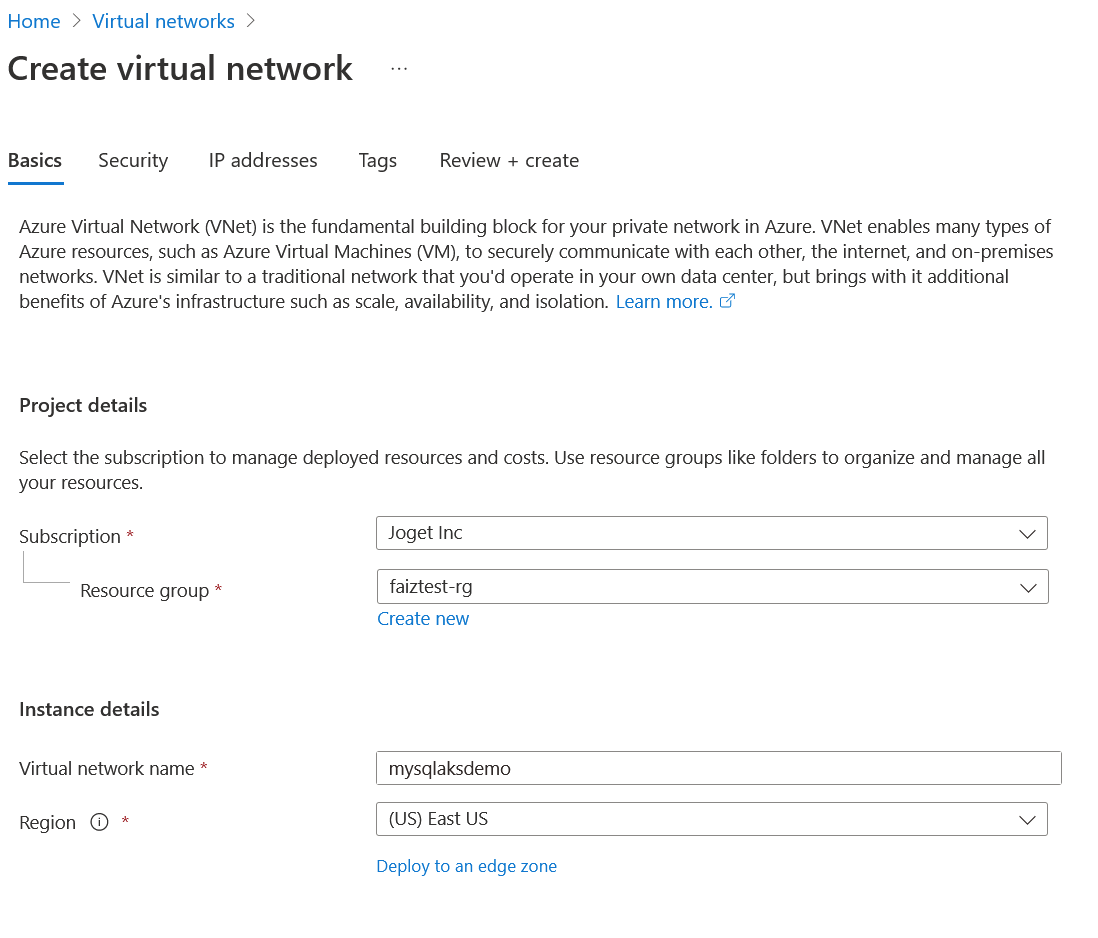The height and width of the screenshot is (938, 1098).
Task: Click the chevron arrow in Region field
Action: (x=1027, y=820)
